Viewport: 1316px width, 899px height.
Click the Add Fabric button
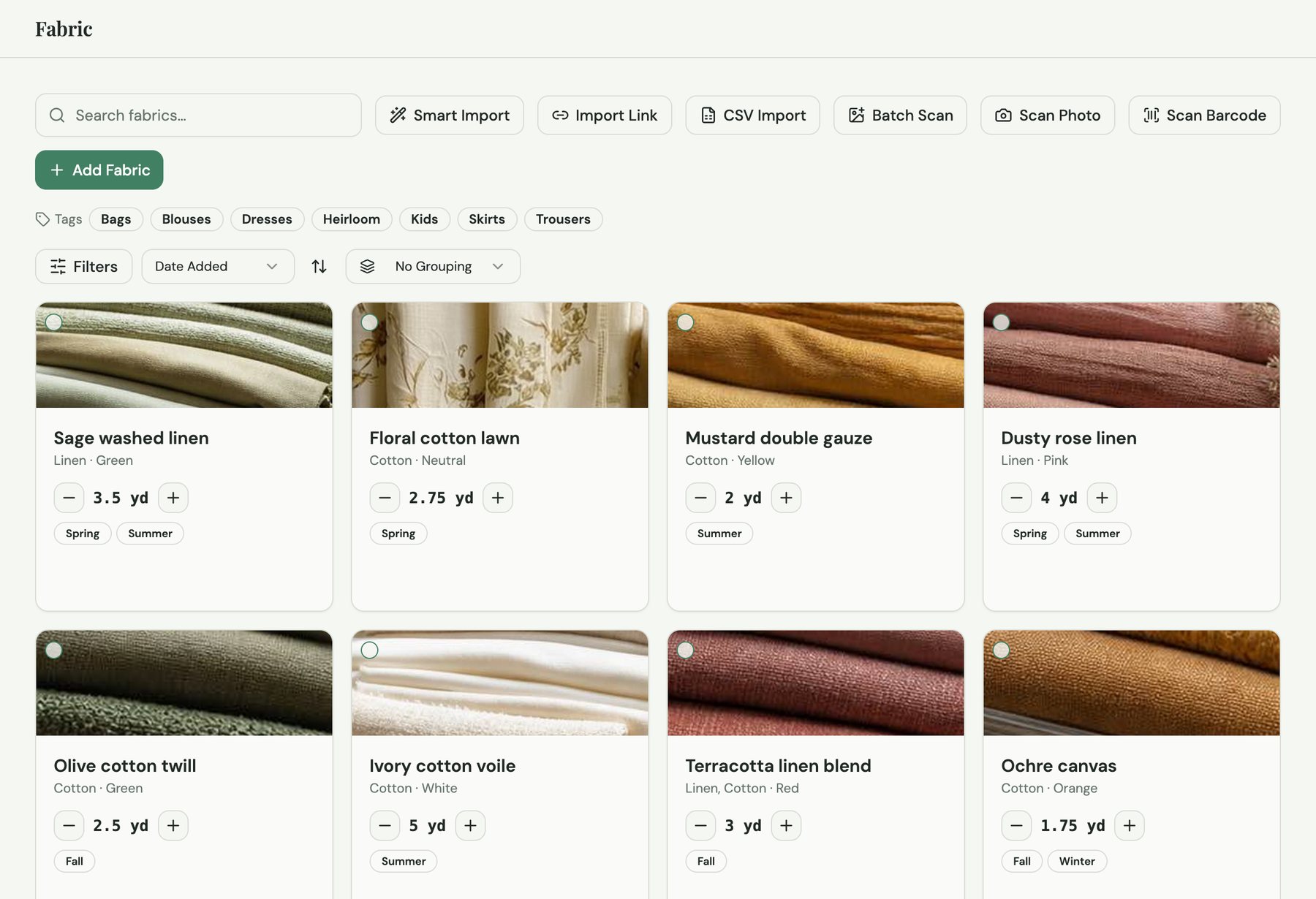(99, 170)
